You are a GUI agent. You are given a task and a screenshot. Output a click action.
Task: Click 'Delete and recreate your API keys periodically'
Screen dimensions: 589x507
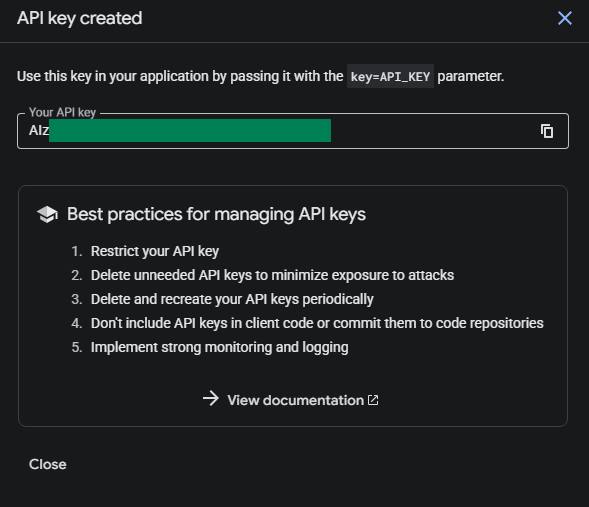232,299
